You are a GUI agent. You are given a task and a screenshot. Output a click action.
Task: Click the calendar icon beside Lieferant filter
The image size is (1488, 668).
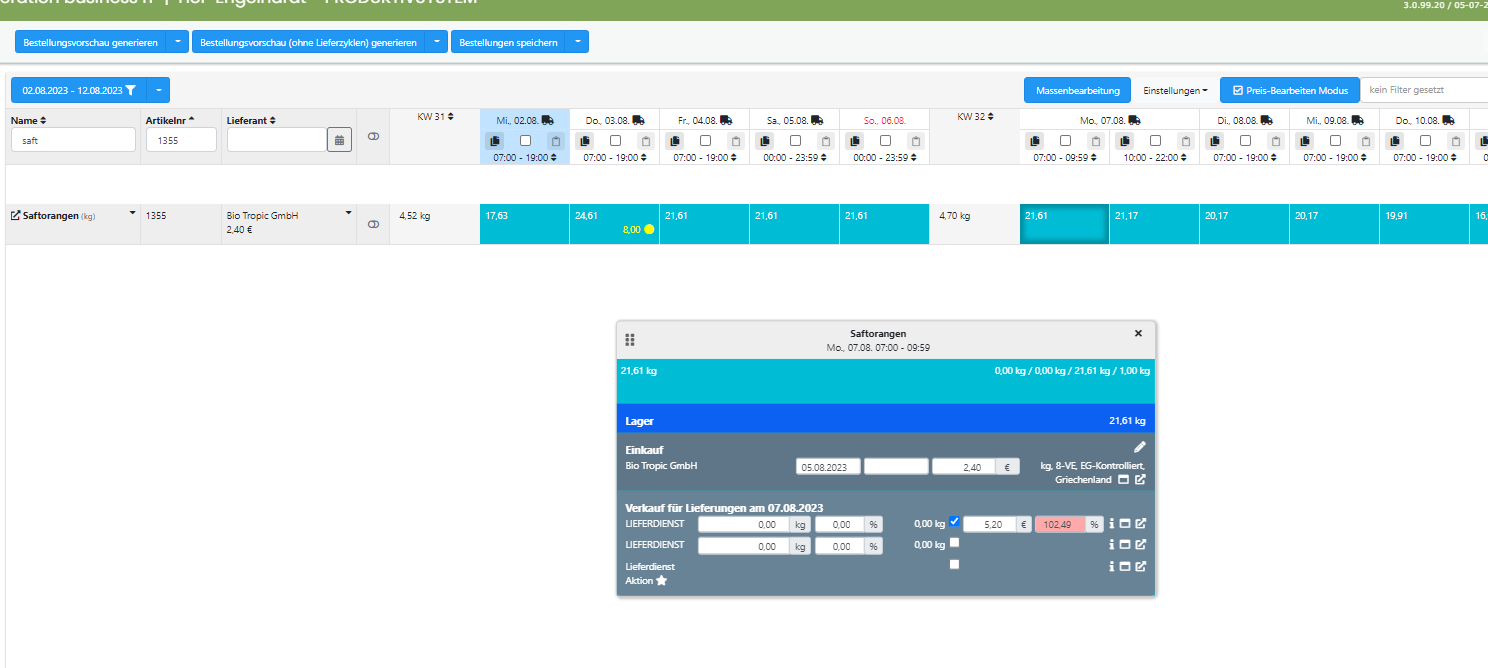339,140
